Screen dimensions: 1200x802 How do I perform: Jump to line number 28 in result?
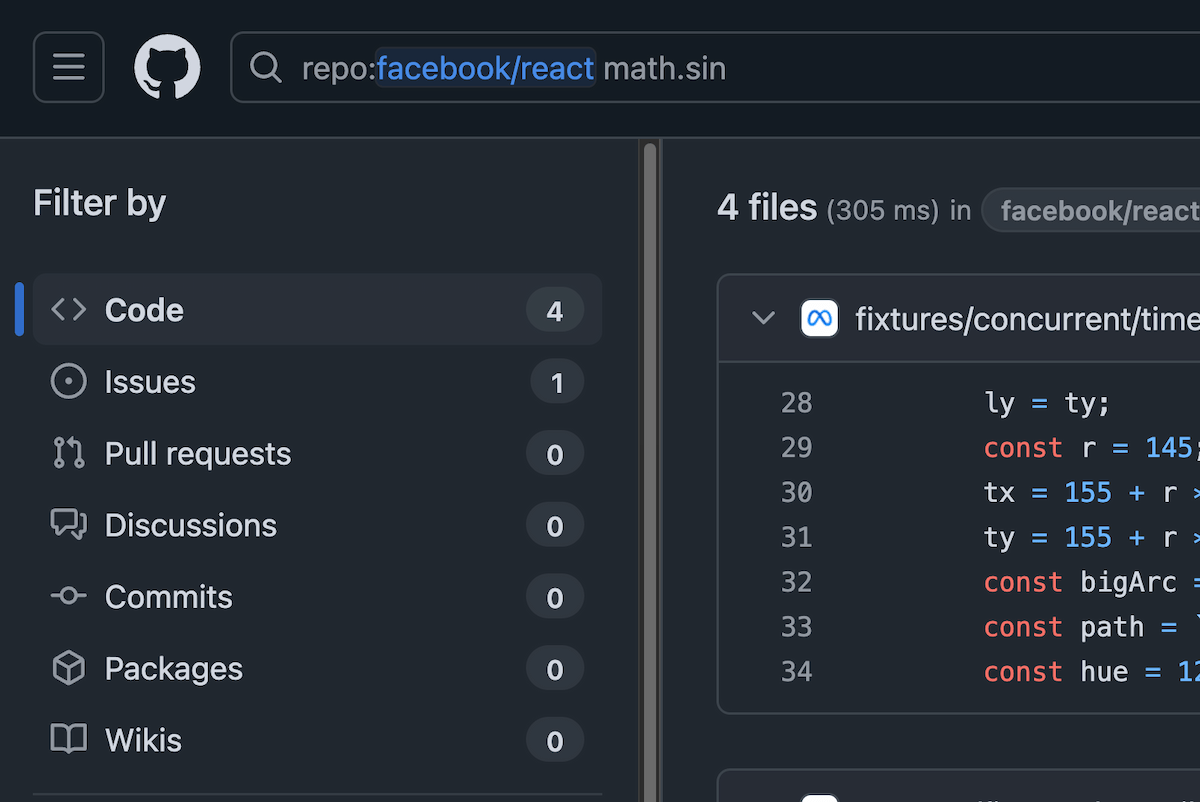(x=796, y=403)
